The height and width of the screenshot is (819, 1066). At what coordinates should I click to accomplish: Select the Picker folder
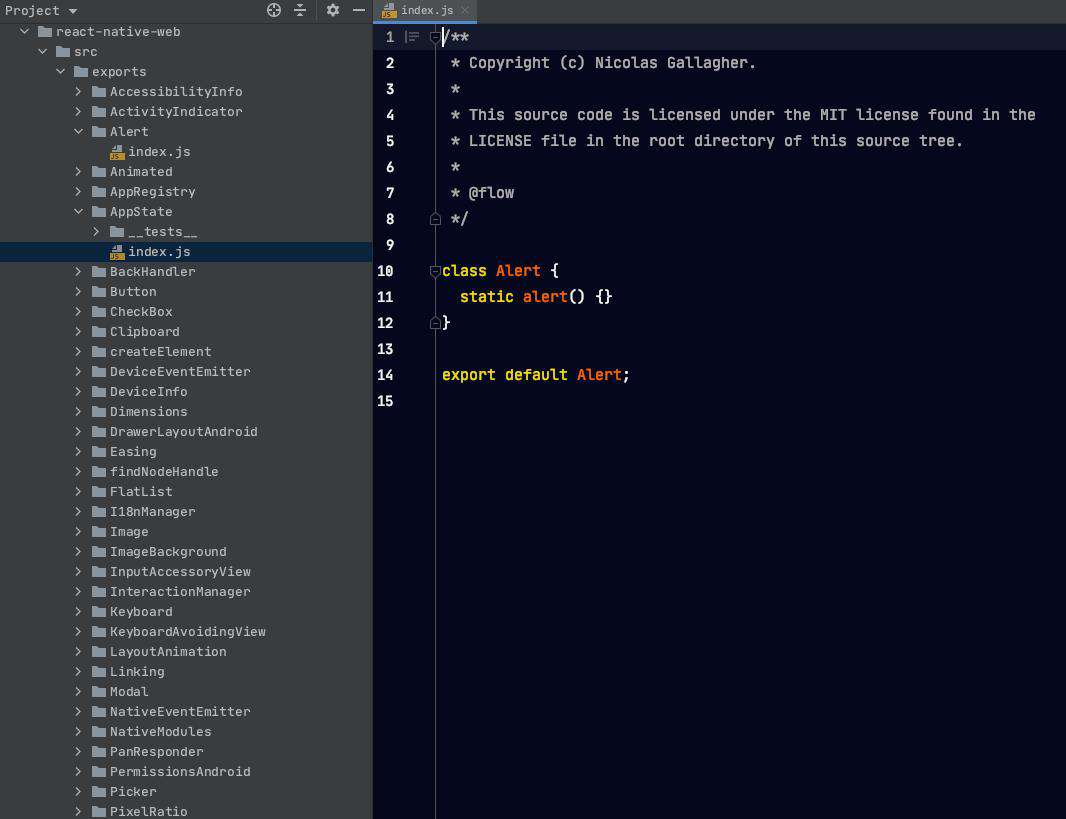click(x=133, y=791)
